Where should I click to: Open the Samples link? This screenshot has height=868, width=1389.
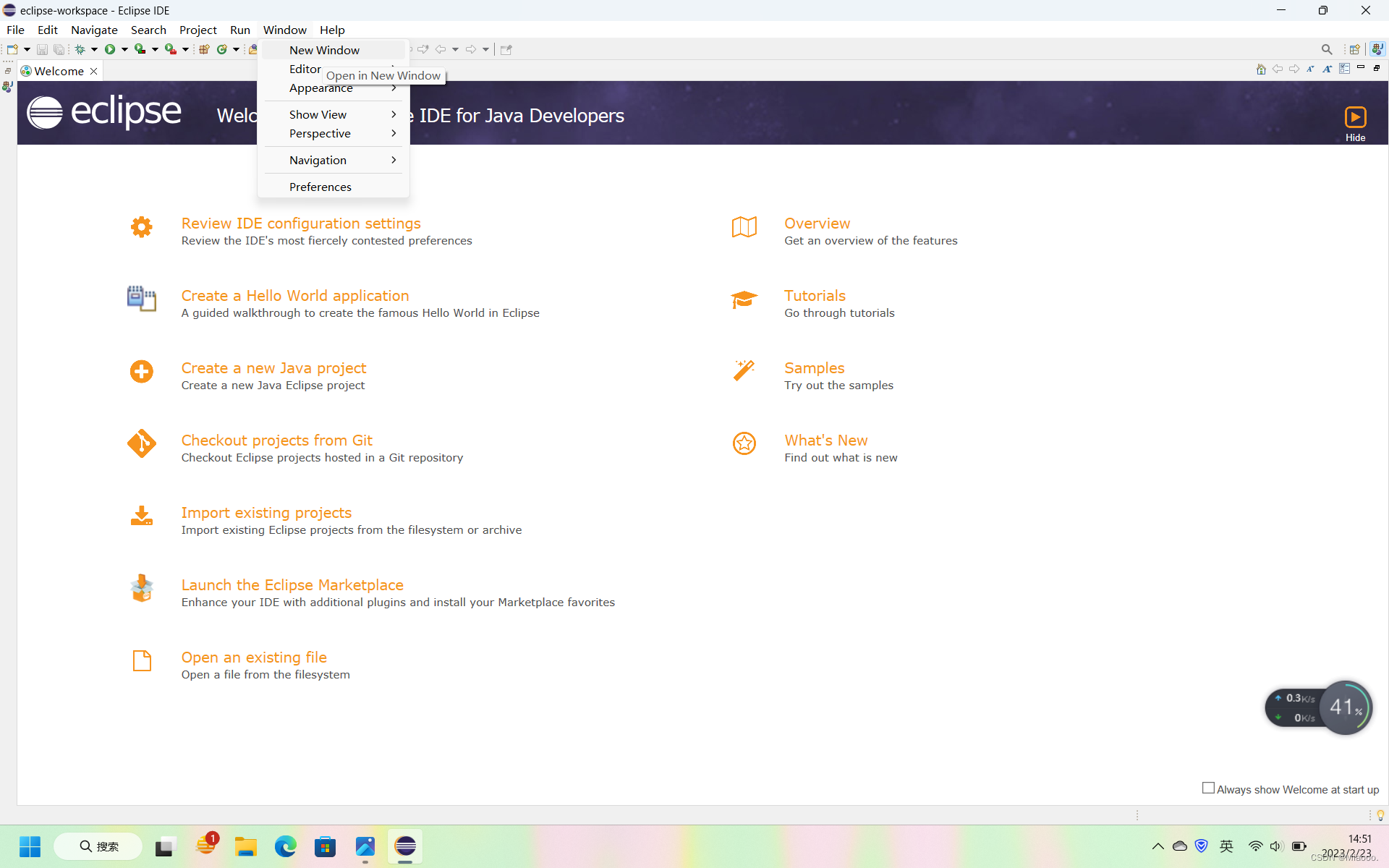click(x=814, y=368)
